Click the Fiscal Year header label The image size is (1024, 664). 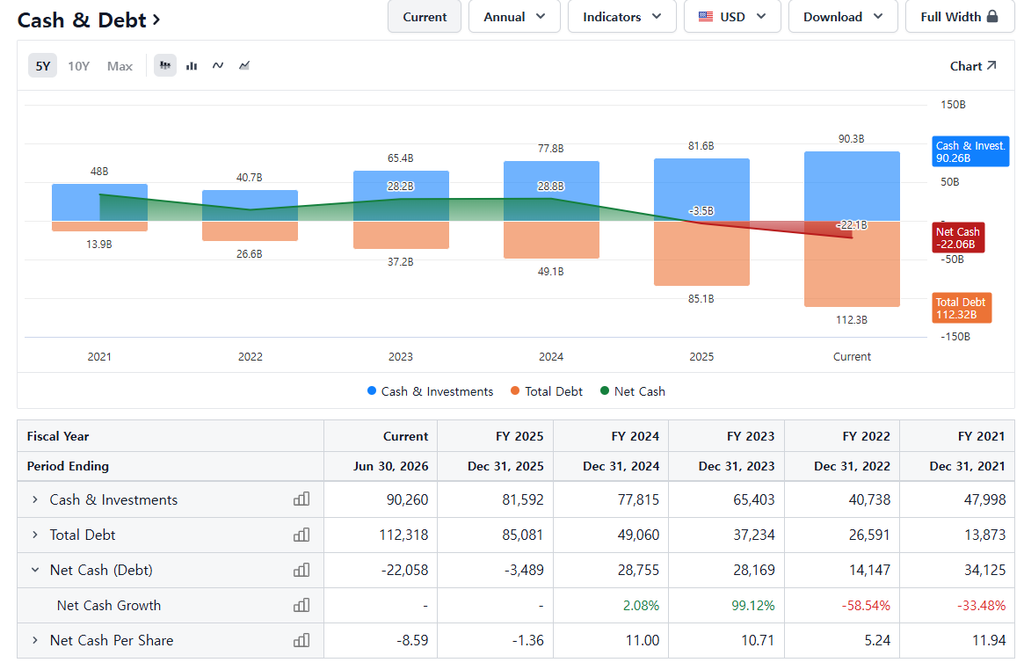pyautogui.click(x=58, y=436)
